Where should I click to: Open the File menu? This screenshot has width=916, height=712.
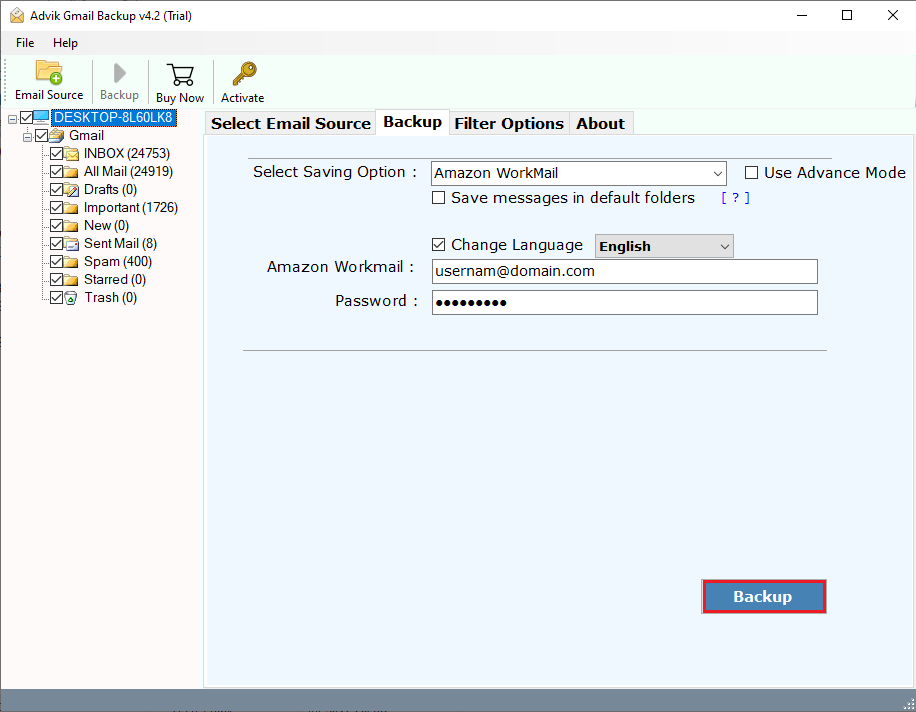point(25,43)
